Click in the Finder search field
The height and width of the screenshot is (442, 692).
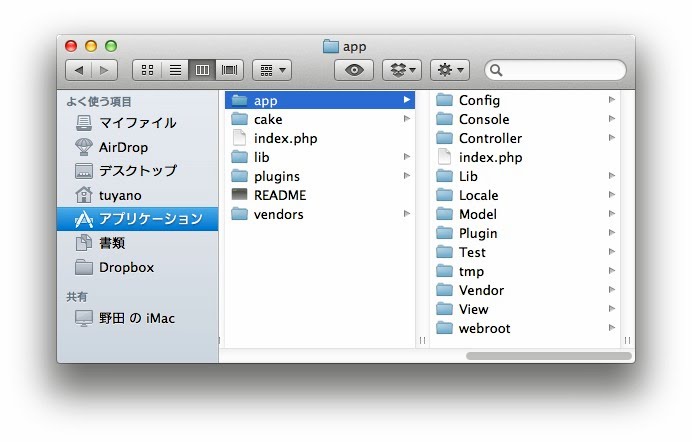click(560, 70)
